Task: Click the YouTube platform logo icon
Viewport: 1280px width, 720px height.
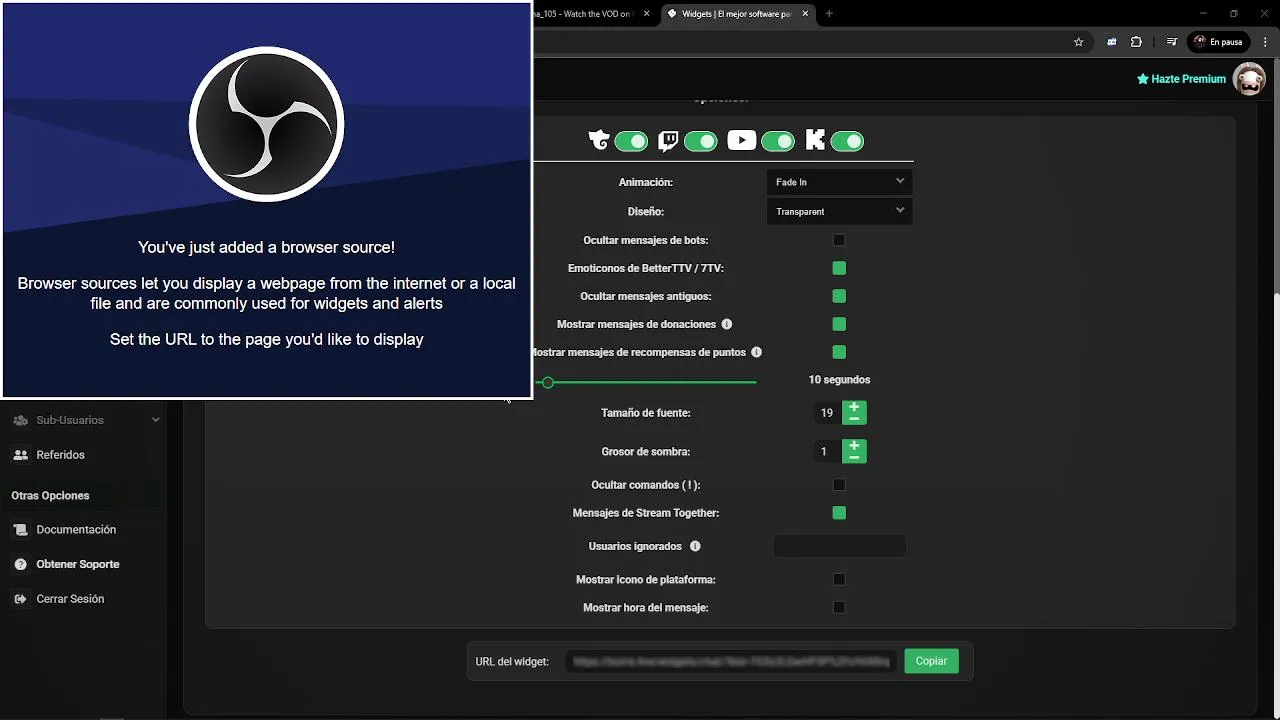Action: [741, 140]
